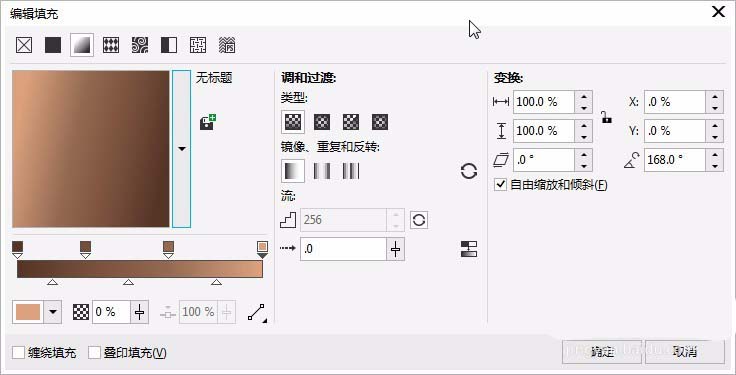
Task: Select the No fill icon
Action: click(x=24, y=45)
